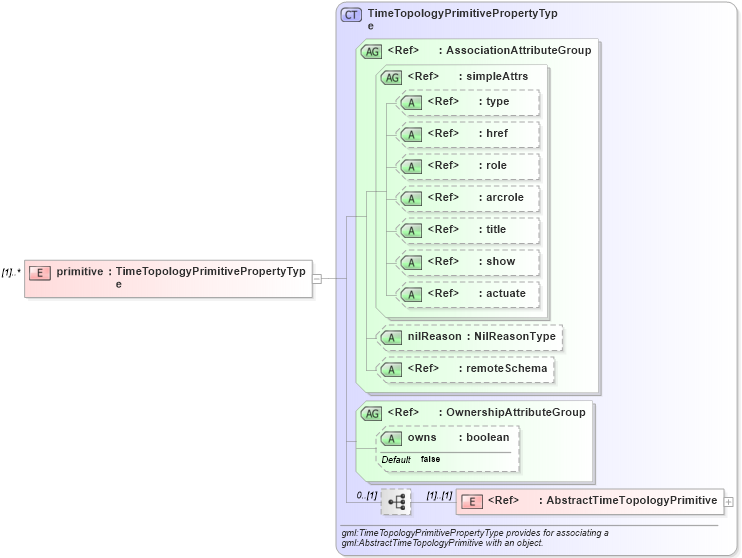Click the 'AbstractTimeTopologyPrimitive' reference name
Image resolution: width=742 pixels, height=558 pixels.
[632, 500]
